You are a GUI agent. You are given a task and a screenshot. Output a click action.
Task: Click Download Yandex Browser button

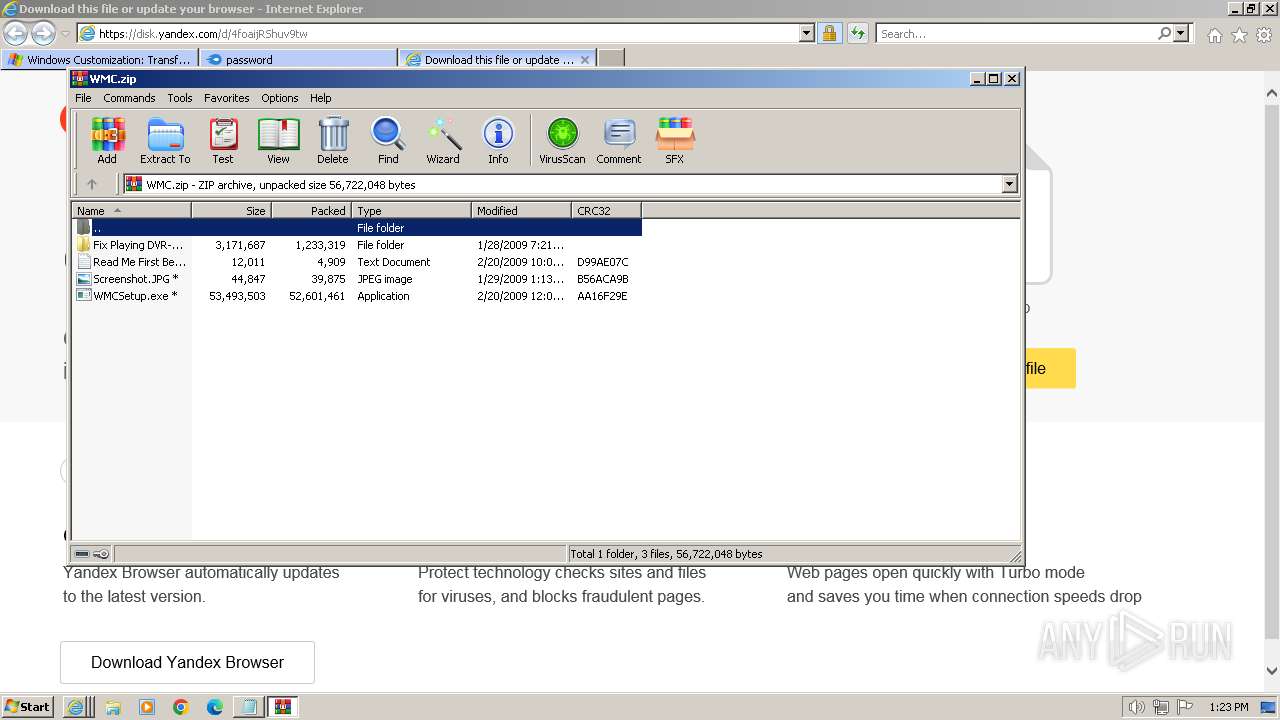pos(187,662)
